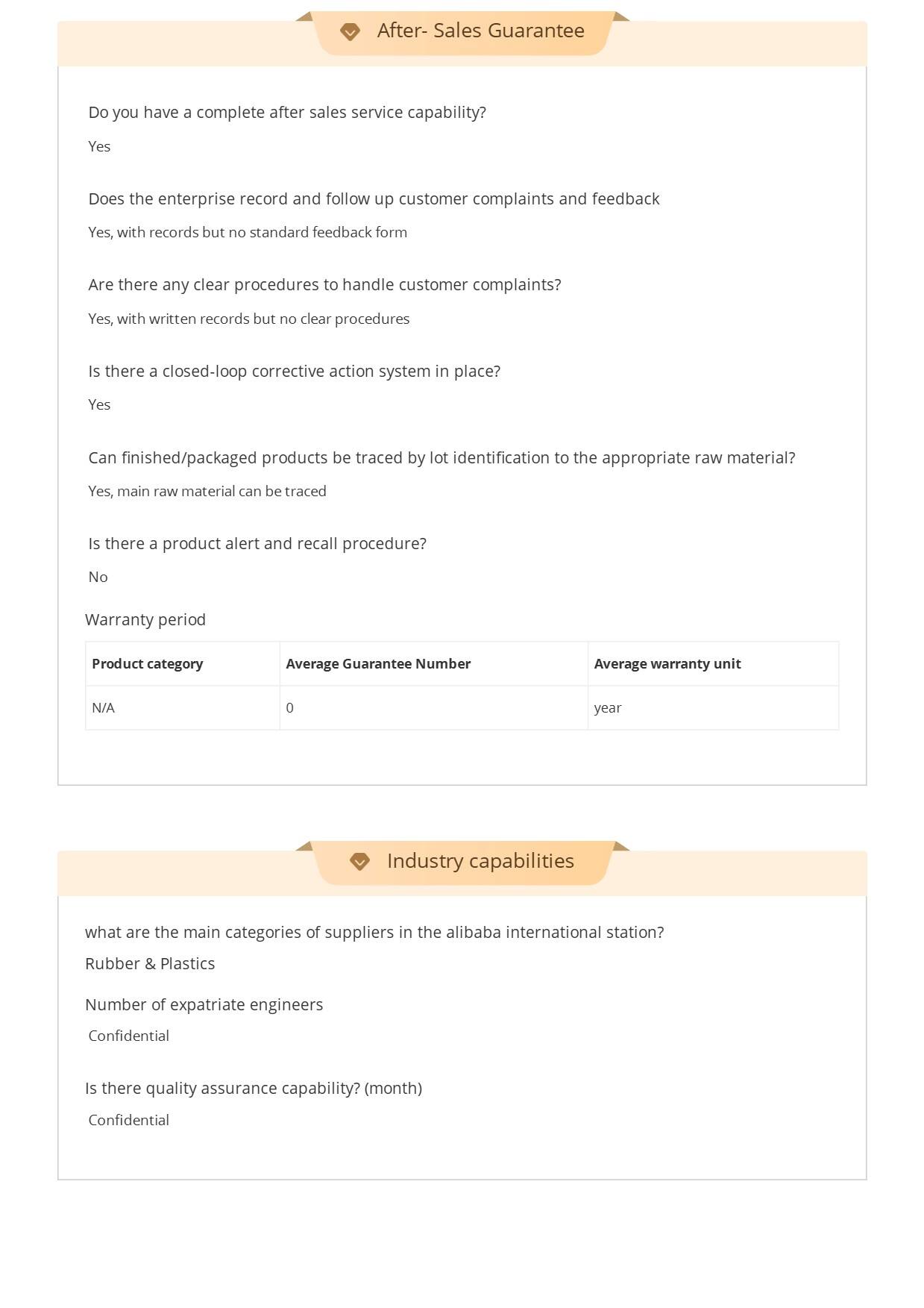Click the diamond icon beside Industry capabilities
Image resolution: width=924 pixels, height=1308 pixels.
(359, 862)
